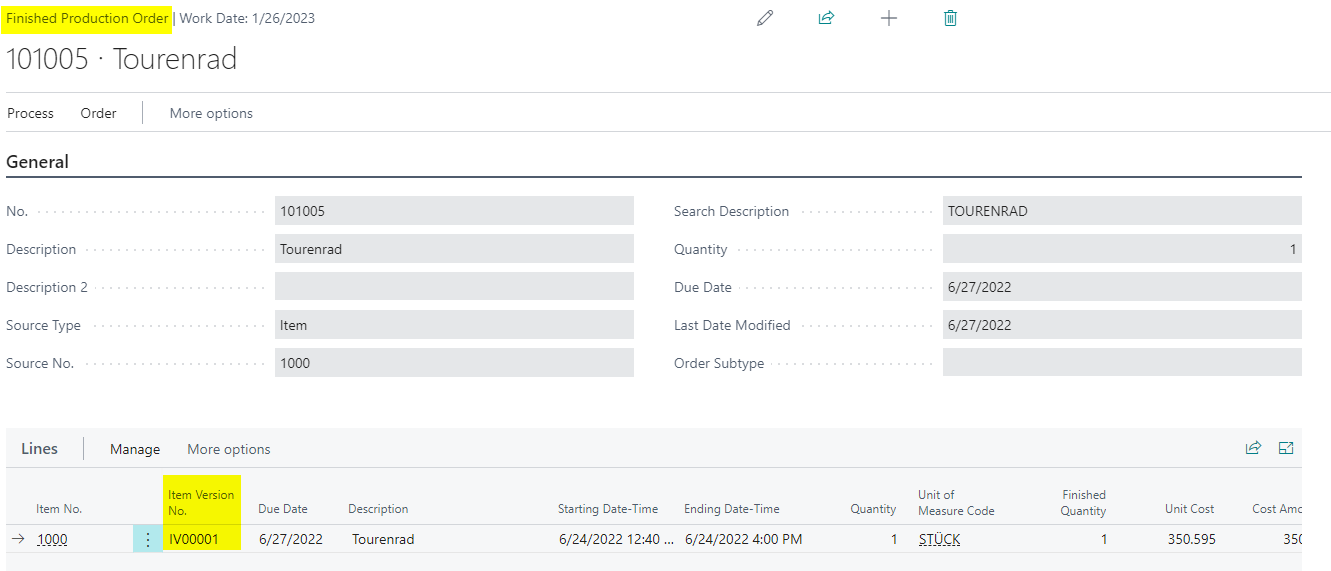Click the empty Description 2 field

(454, 287)
